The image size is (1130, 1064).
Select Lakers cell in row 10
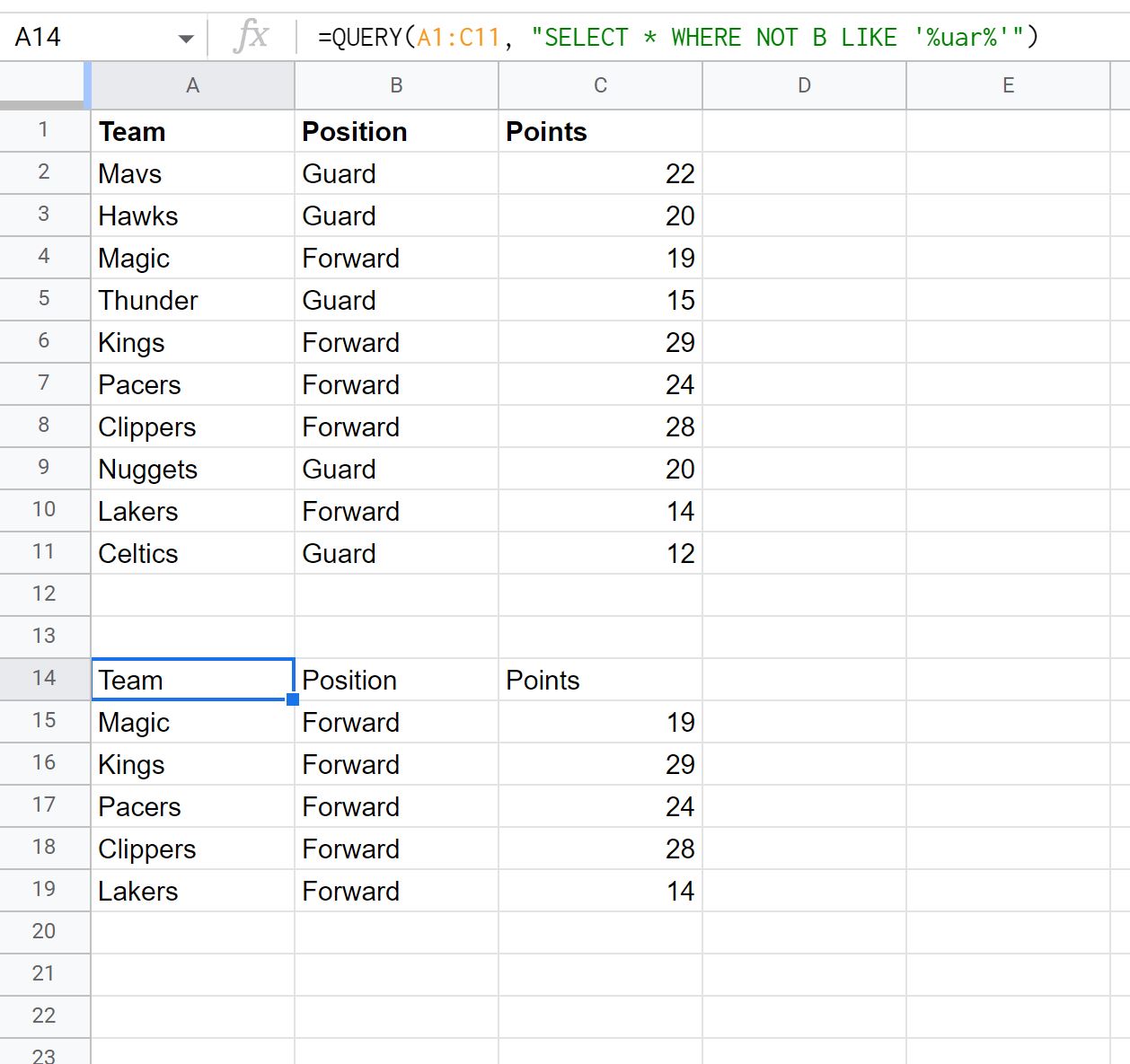coord(193,511)
